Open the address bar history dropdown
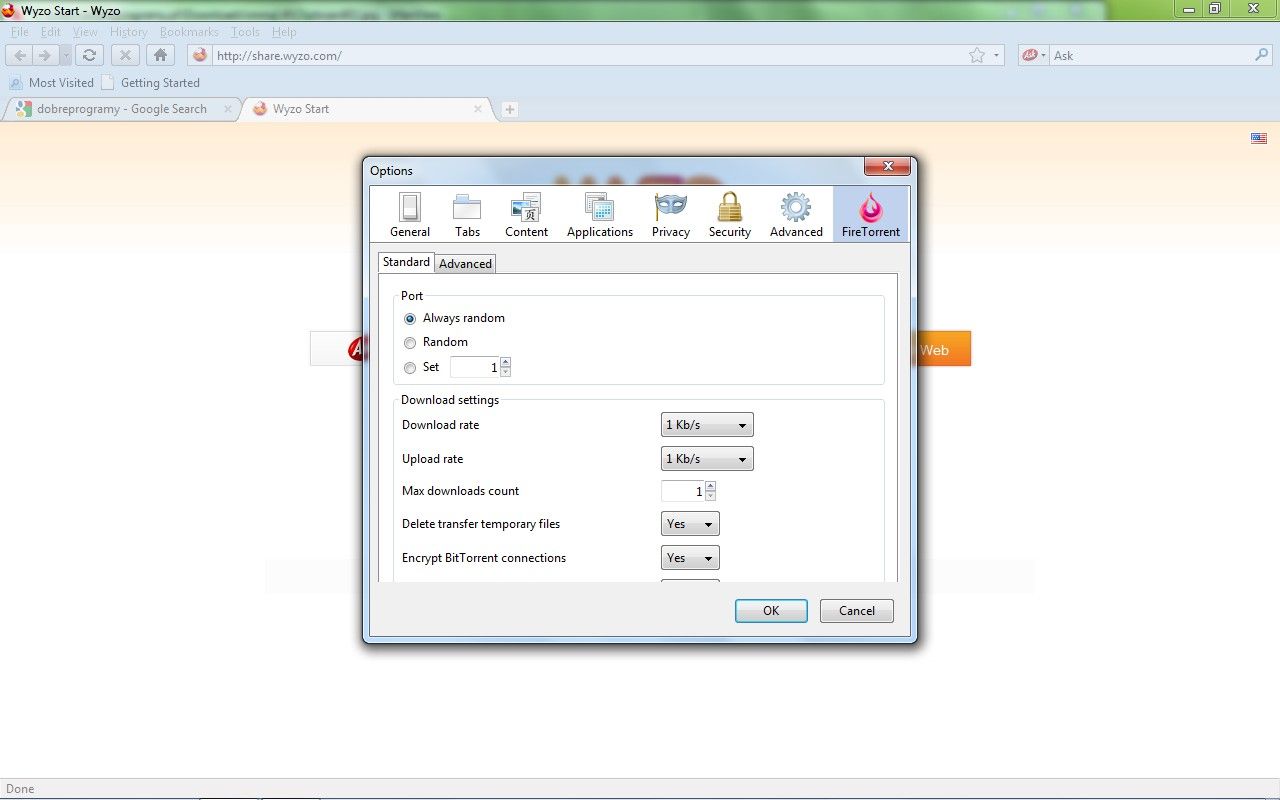Screen dimensions: 1280x800 (997, 56)
